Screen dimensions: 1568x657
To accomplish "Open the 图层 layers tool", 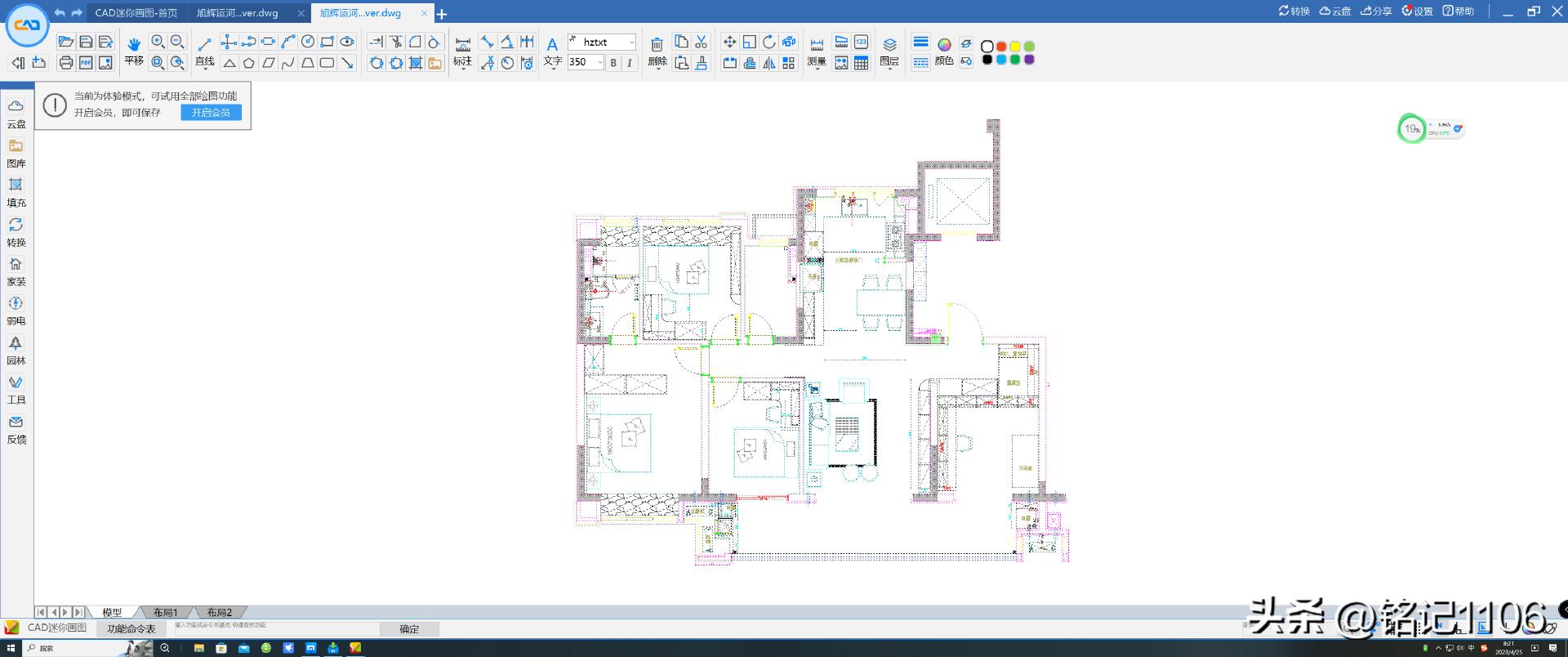I will click(889, 45).
